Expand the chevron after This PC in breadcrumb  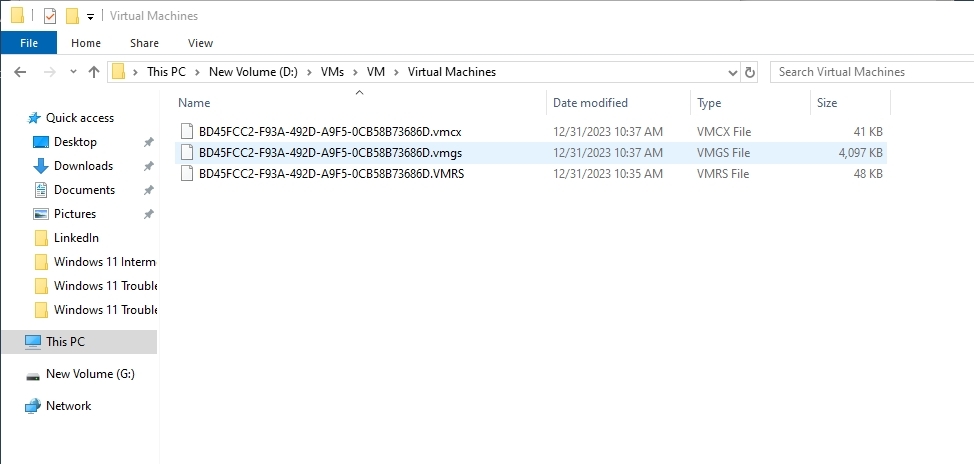pyautogui.click(x=197, y=72)
